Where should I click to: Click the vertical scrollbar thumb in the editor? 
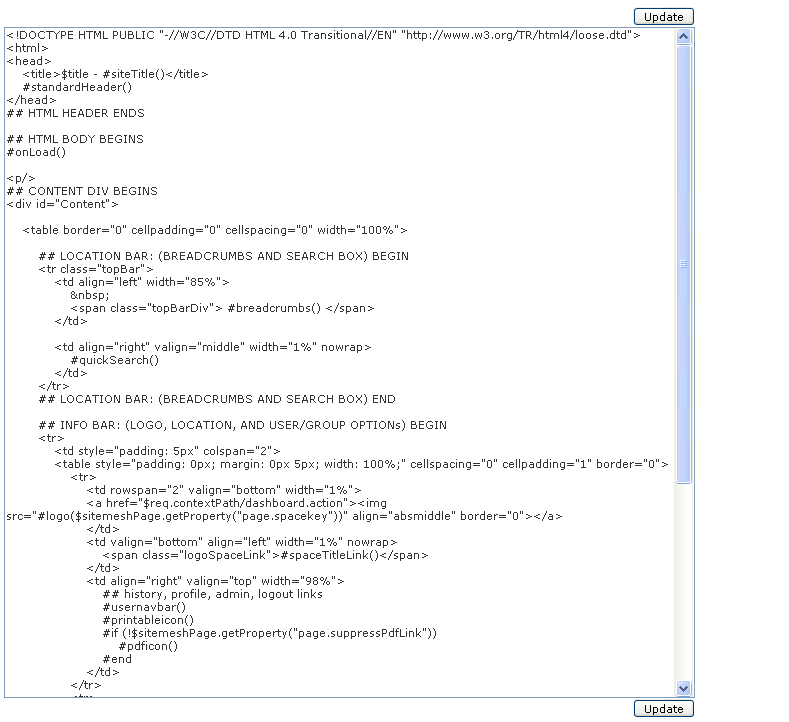tap(684, 264)
